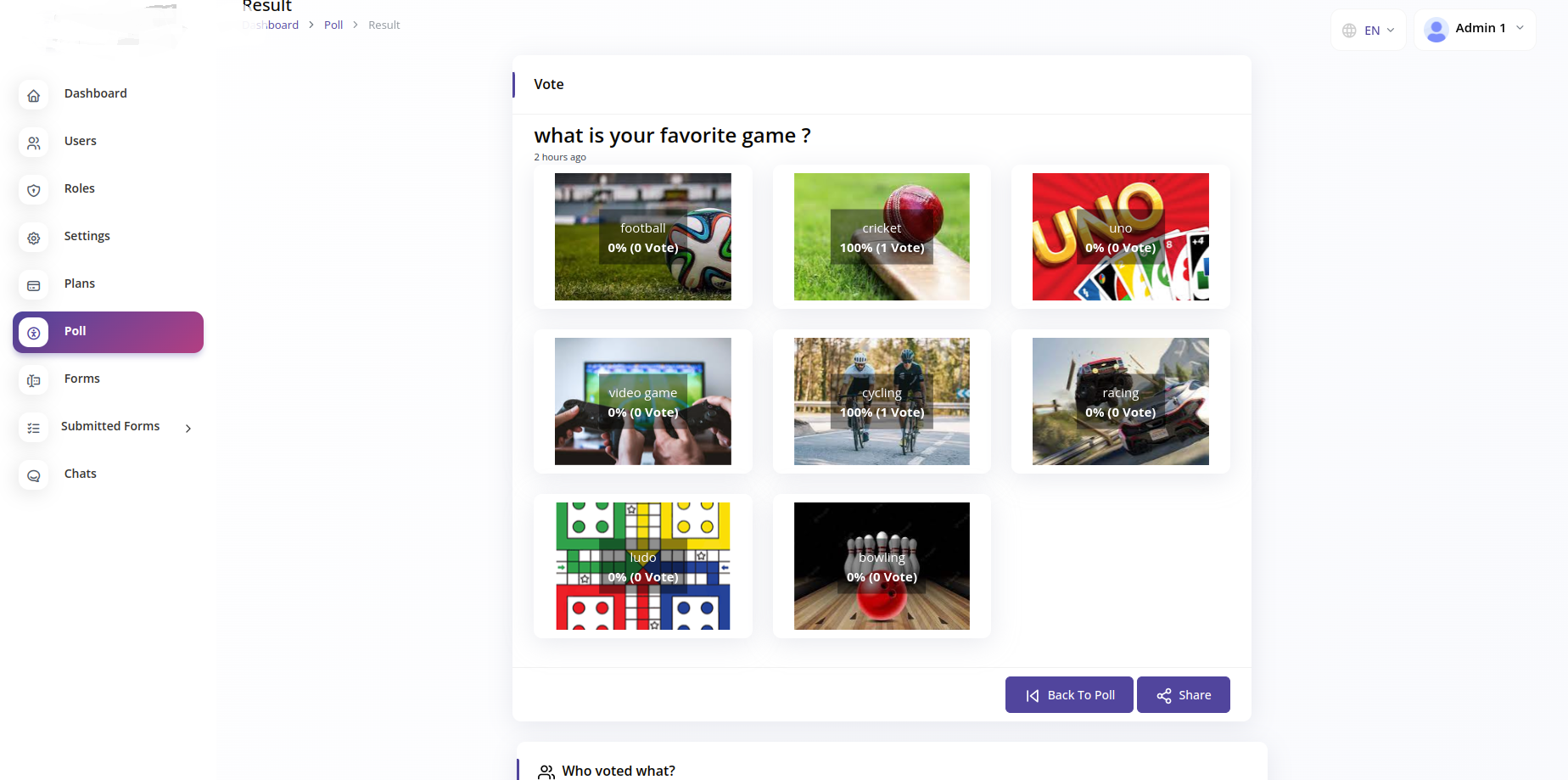This screenshot has height=780, width=1568.
Task: Open the Settings gear icon
Action: click(x=34, y=238)
